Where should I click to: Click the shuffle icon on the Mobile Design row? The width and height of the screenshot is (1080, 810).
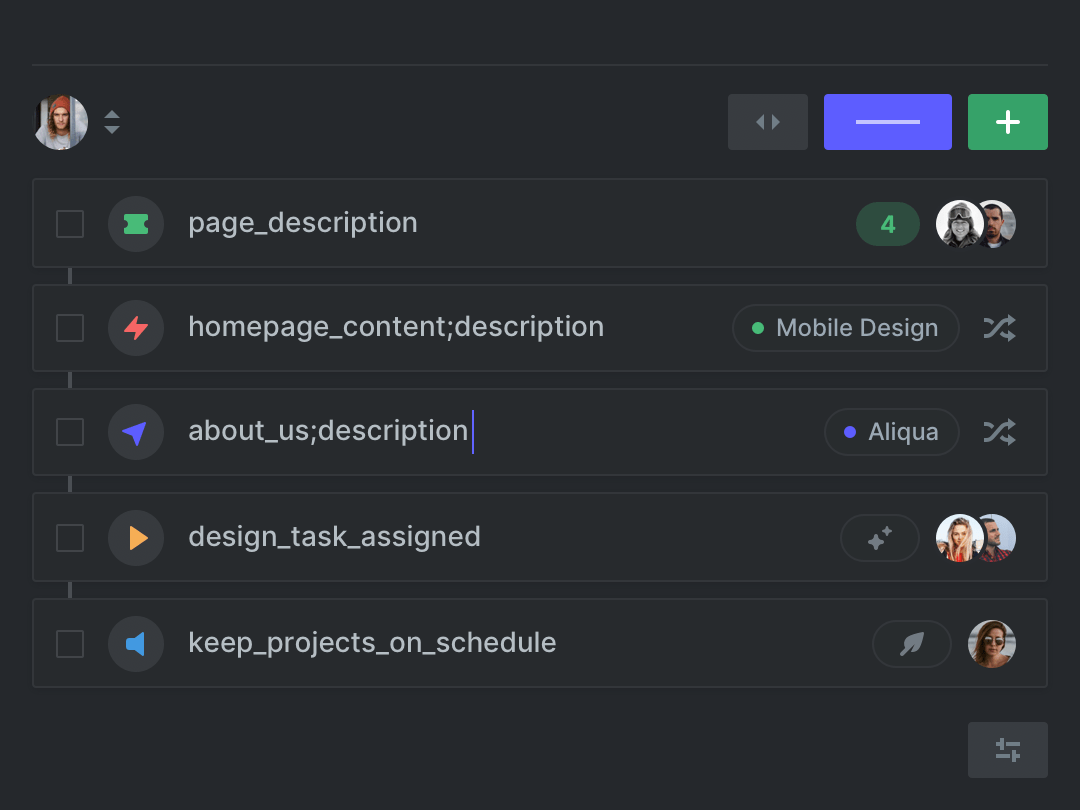[x=999, y=327]
